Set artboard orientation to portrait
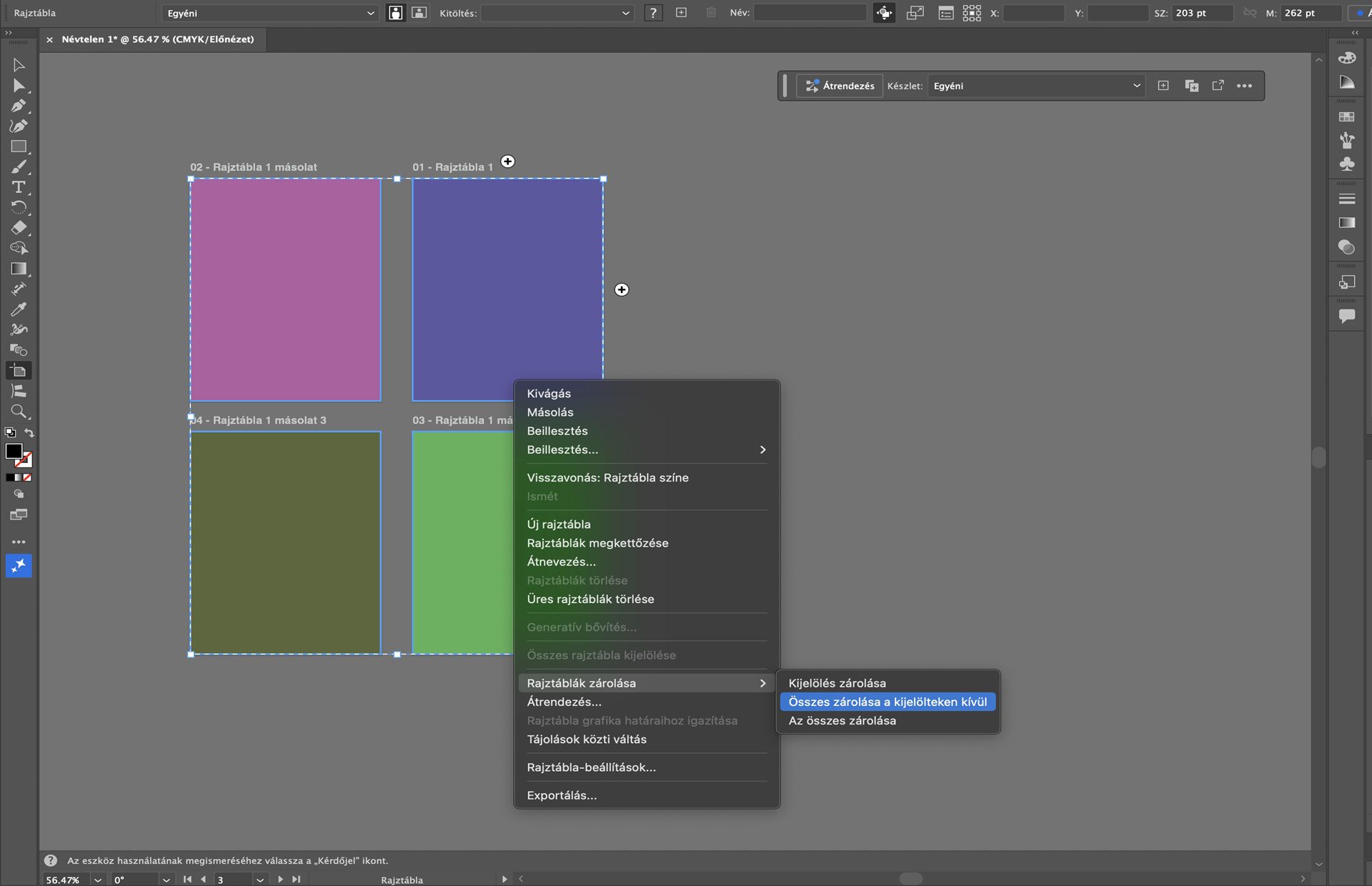 point(396,13)
